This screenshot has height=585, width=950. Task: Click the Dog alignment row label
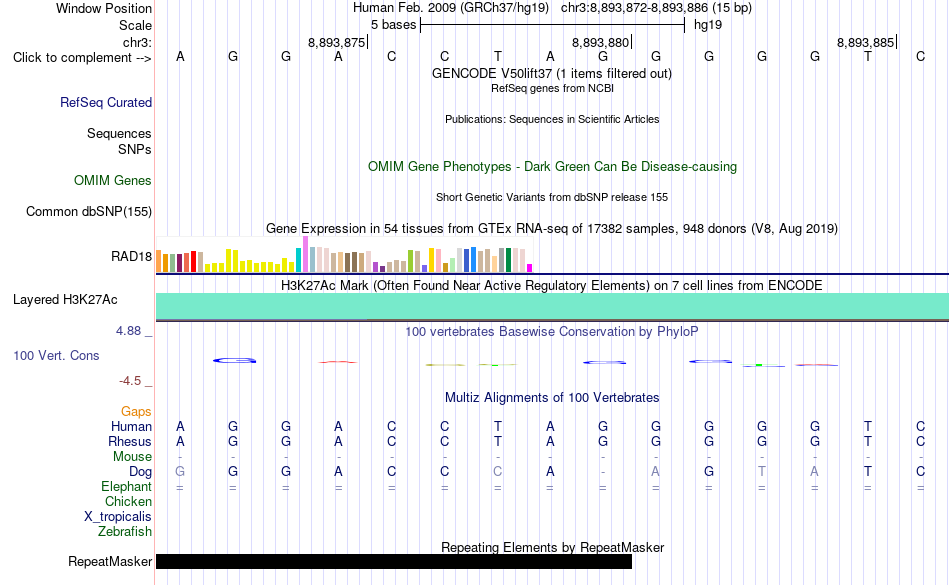[140, 472]
